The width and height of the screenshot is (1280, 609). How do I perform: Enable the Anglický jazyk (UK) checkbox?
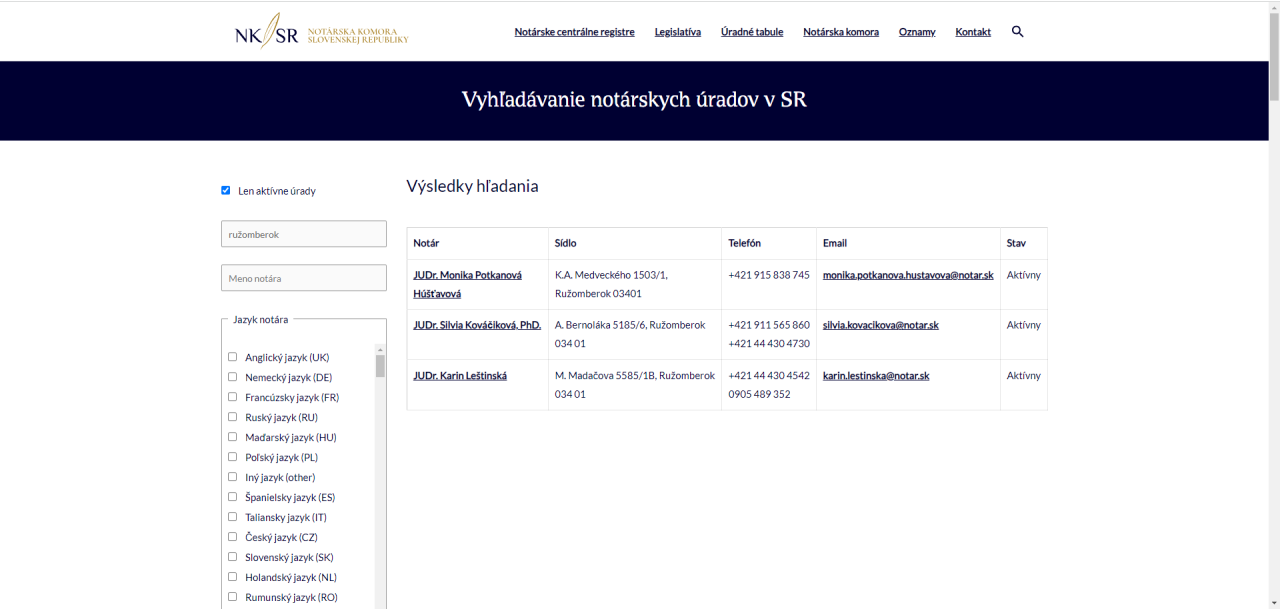233,357
